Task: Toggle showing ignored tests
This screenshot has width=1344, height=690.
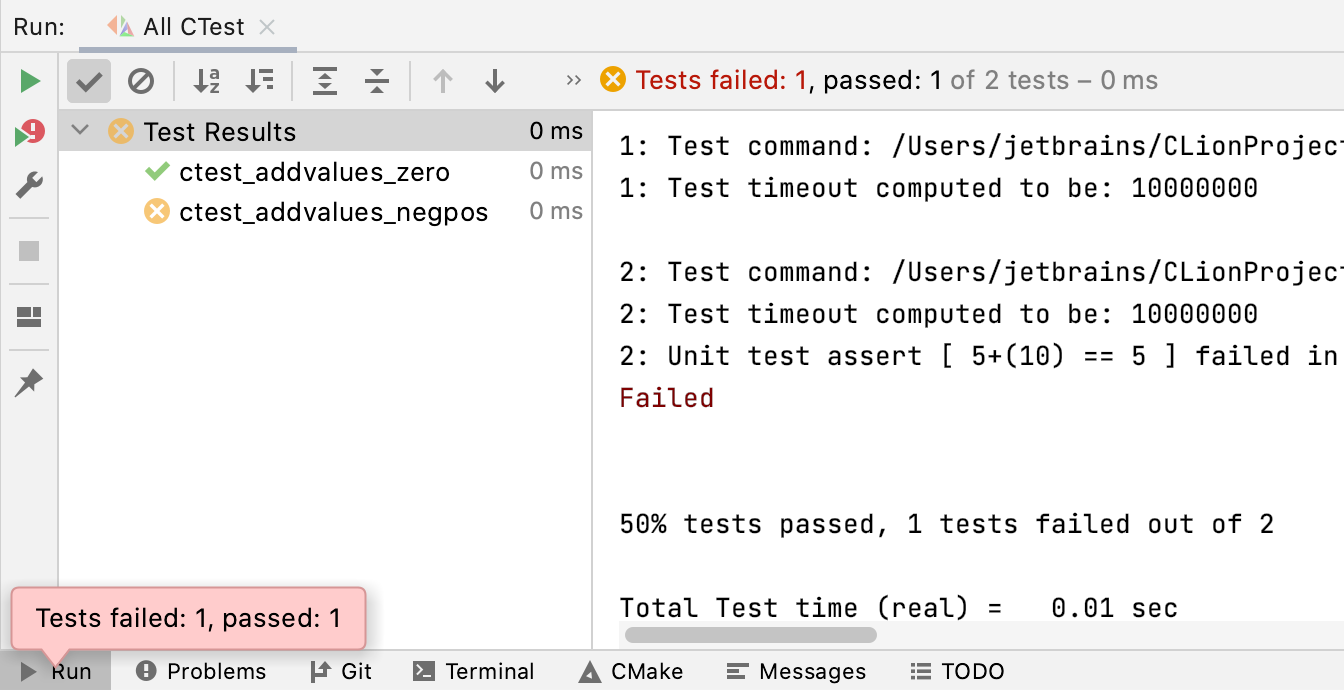Action: (141, 81)
